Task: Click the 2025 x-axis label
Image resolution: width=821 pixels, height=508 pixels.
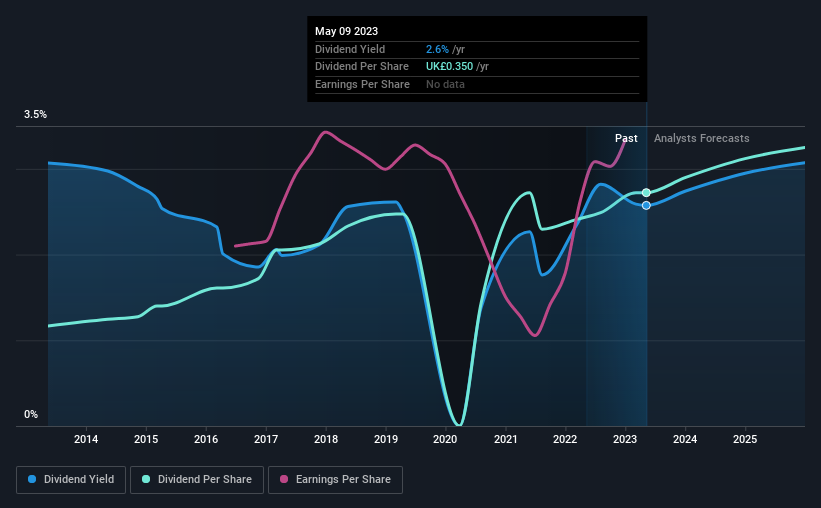Action: click(x=745, y=439)
